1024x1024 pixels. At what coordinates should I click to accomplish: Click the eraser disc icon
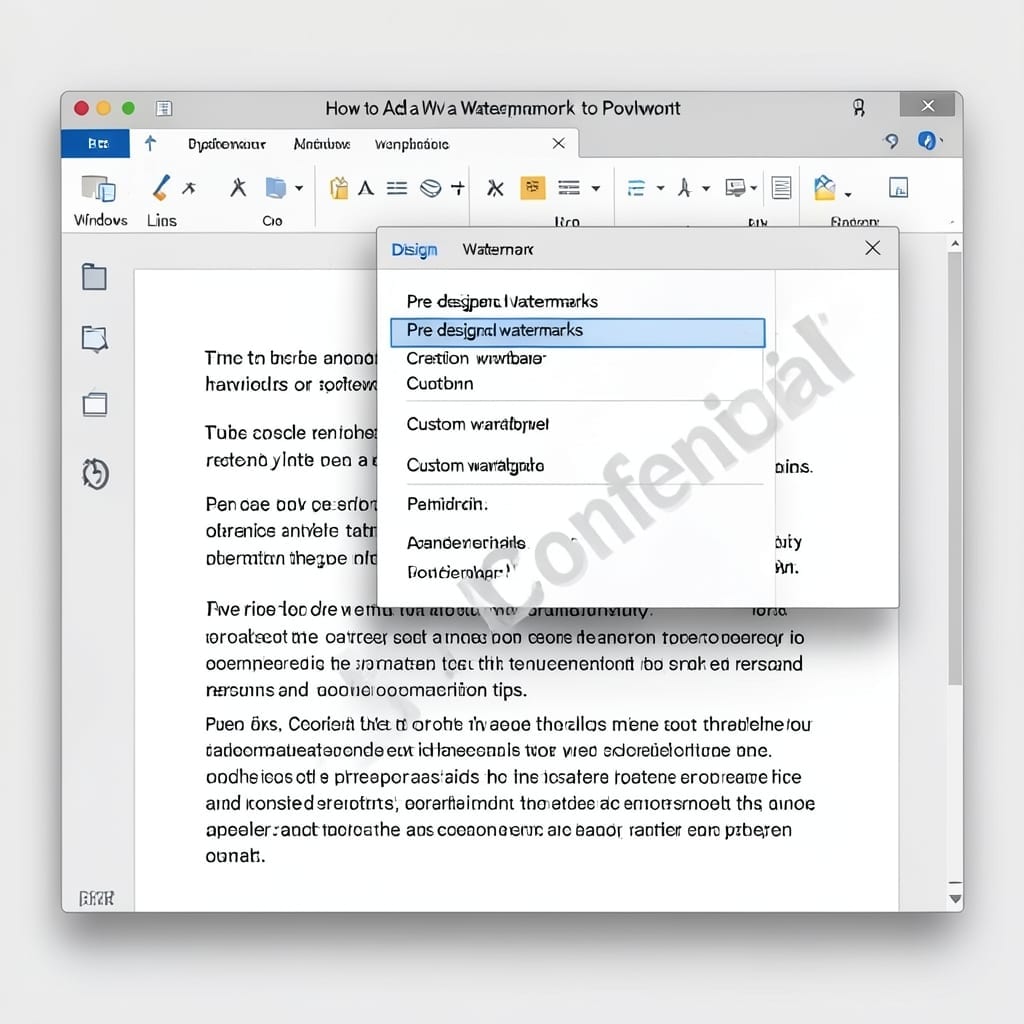coord(430,189)
